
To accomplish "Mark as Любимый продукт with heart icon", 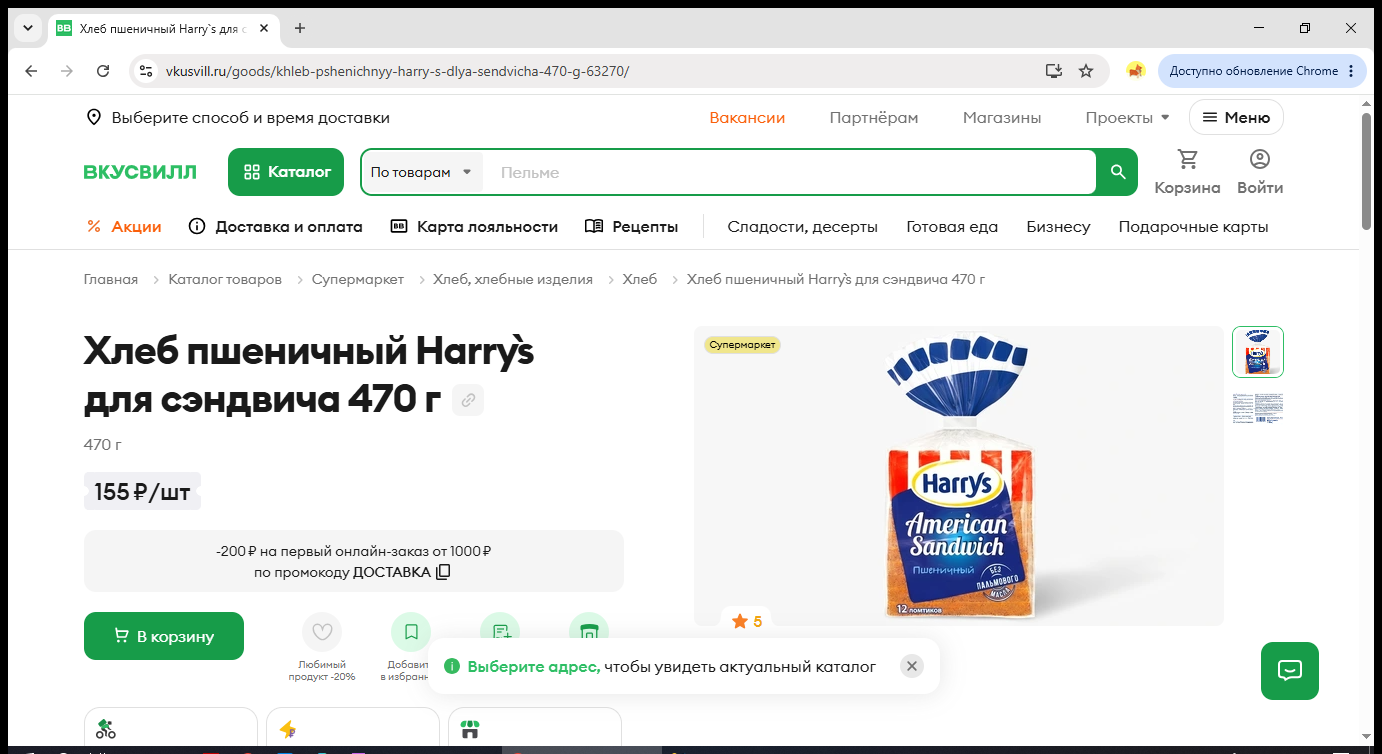I will [x=322, y=632].
